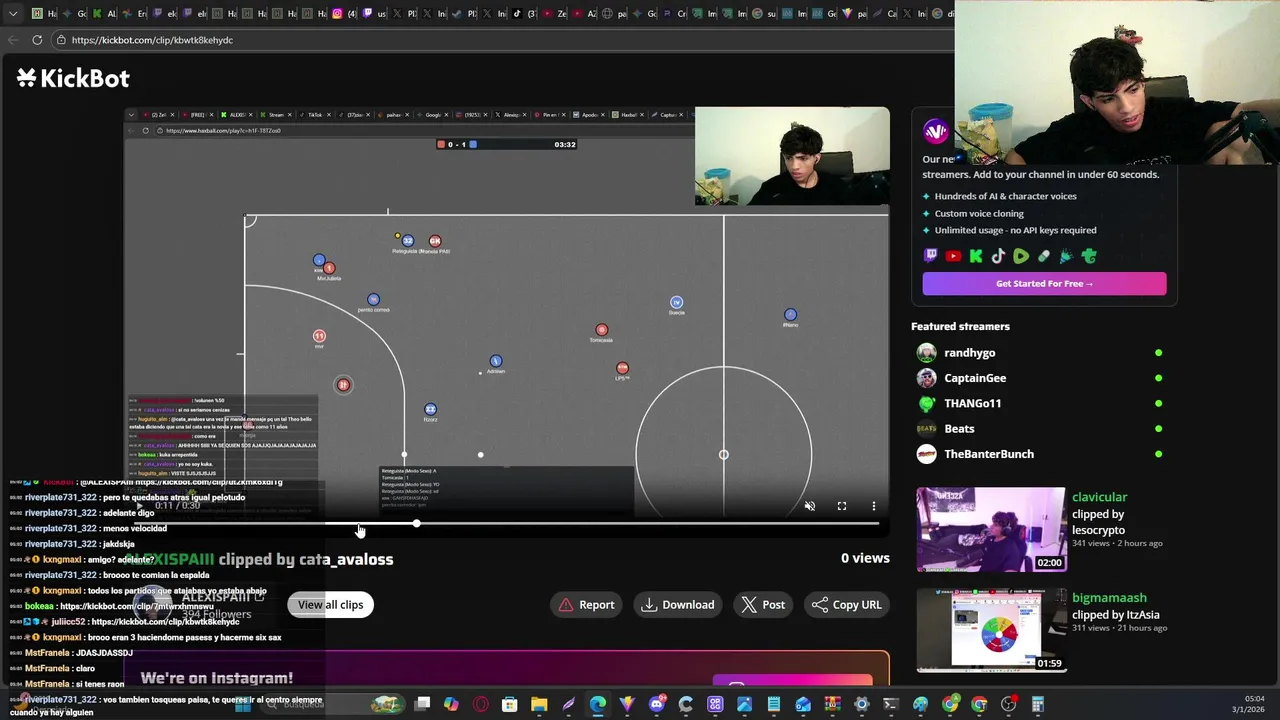Go back with the browser back arrow
This screenshot has width=1280, height=720.
coord(12,40)
